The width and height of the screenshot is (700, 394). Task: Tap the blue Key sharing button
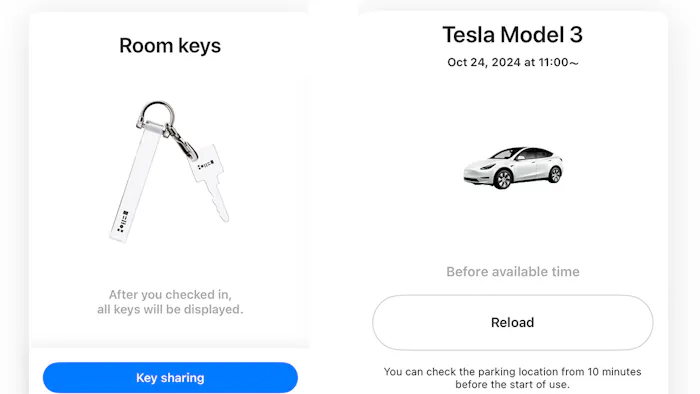[x=170, y=377]
